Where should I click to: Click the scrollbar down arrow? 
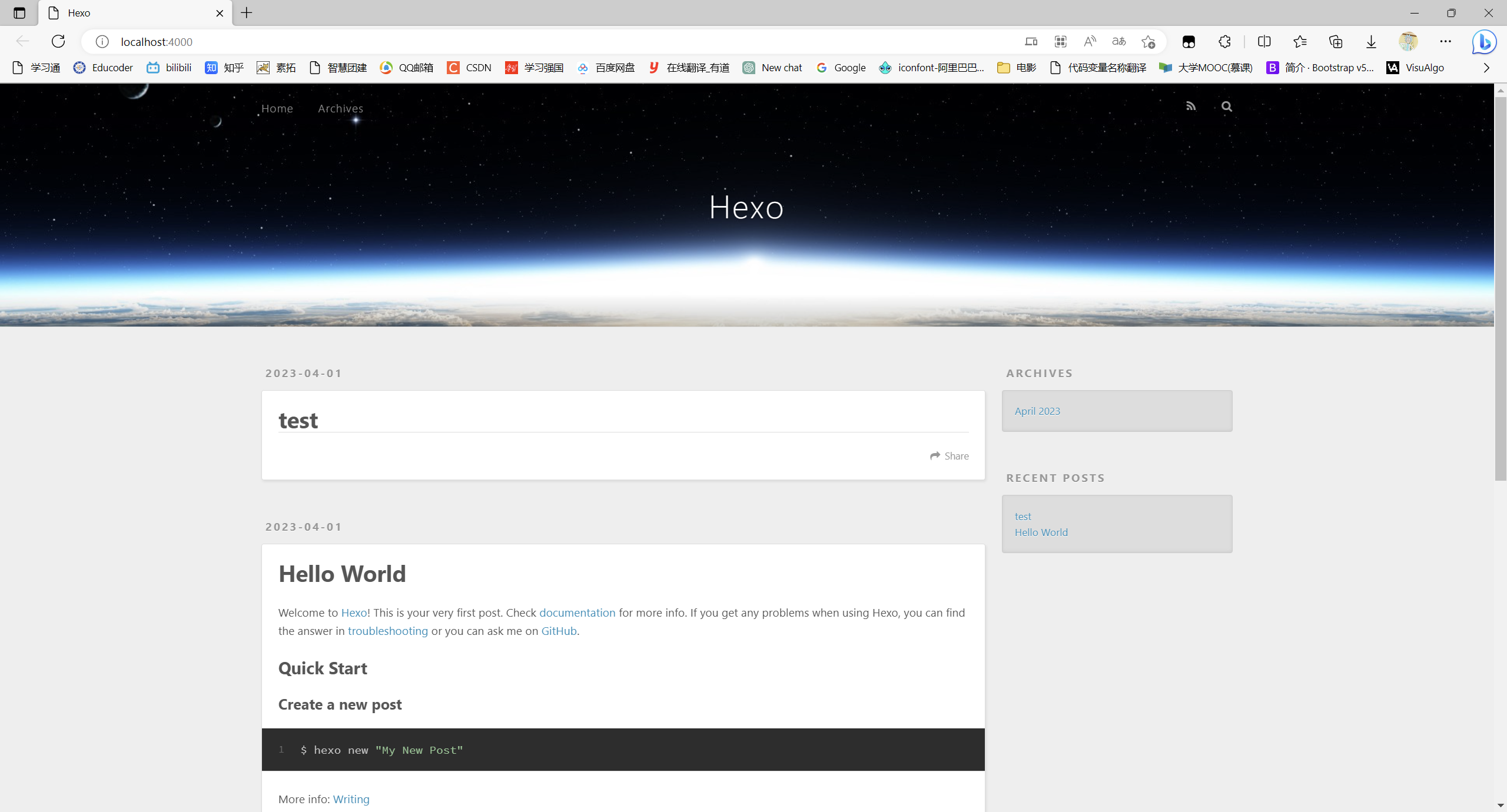[x=1501, y=805]
